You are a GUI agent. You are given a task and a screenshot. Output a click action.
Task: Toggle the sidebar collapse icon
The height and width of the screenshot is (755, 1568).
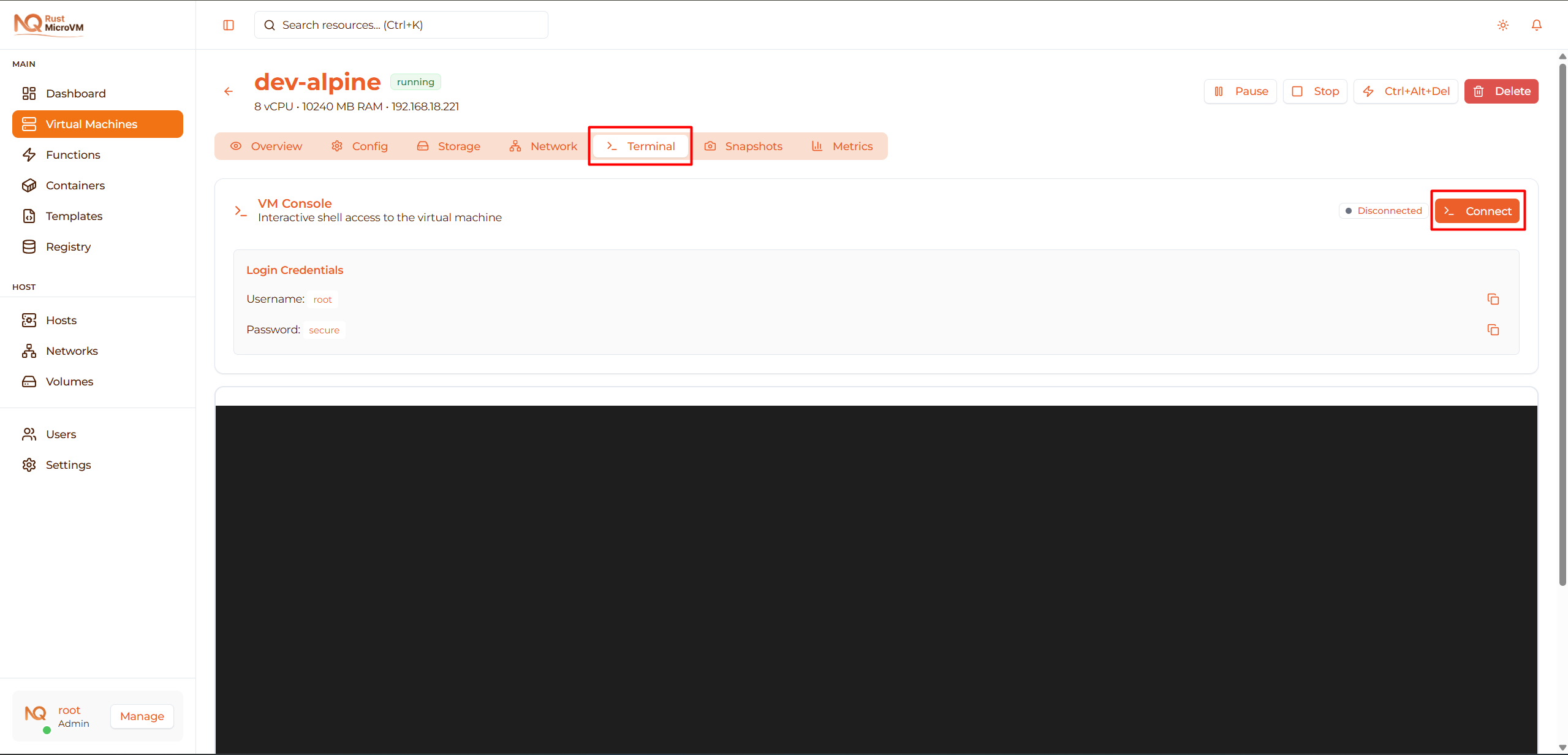pyautogui.click(x=229, y=25)
